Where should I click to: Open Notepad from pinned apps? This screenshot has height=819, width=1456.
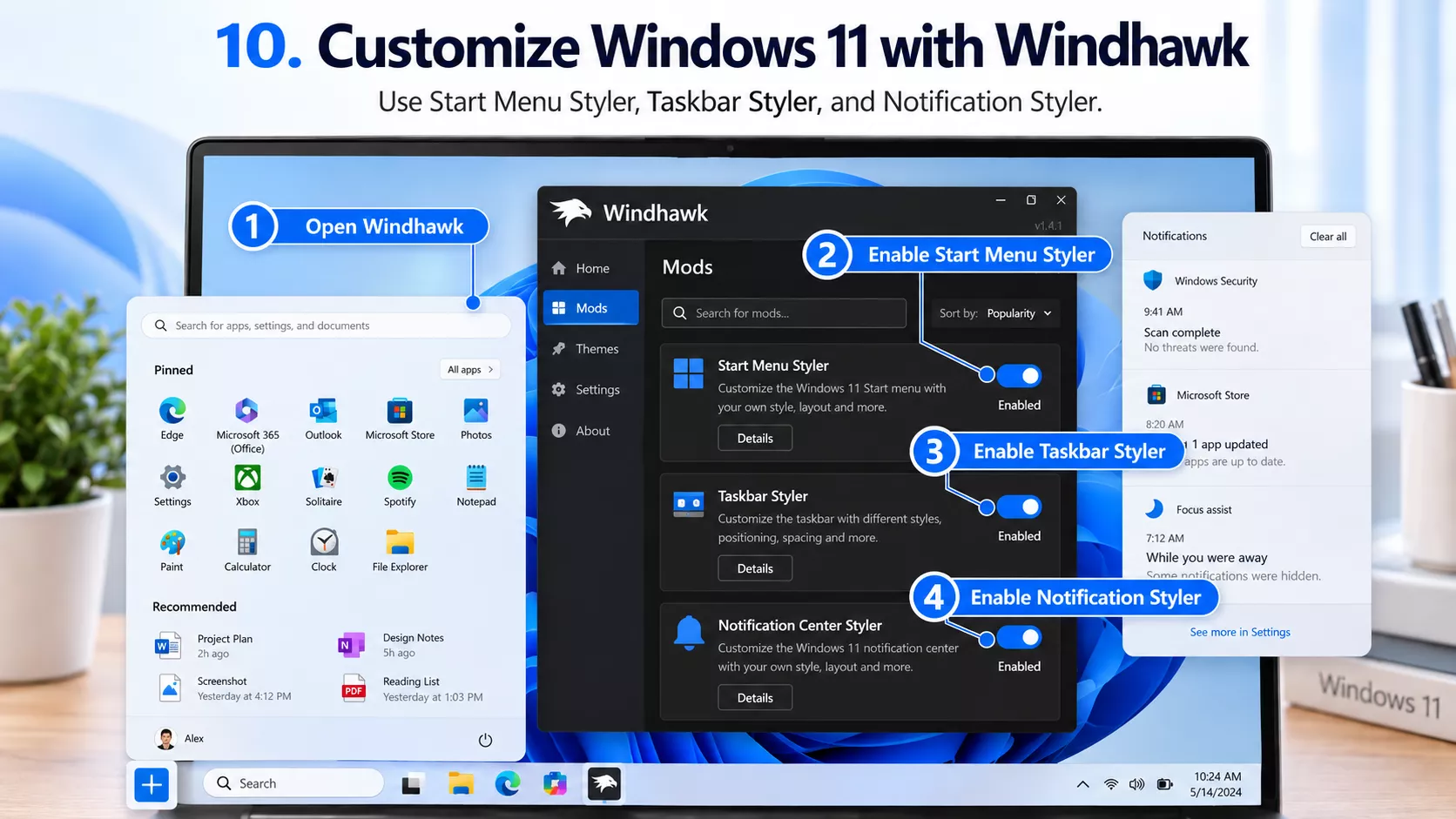coord(475,486)
